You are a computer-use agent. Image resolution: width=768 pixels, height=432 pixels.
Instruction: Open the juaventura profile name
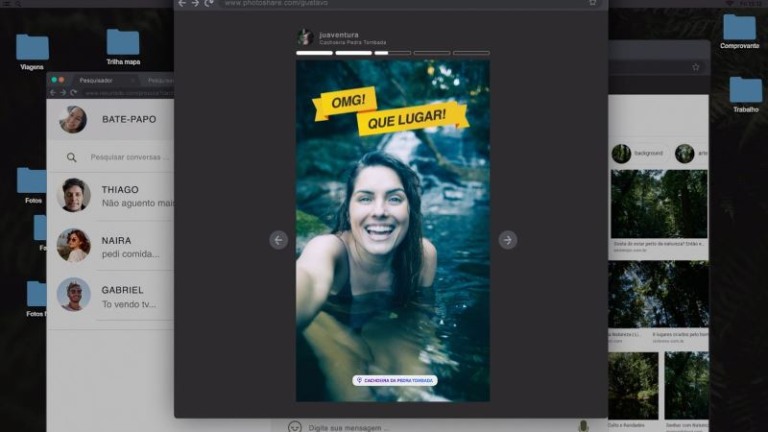click(338, 35)
